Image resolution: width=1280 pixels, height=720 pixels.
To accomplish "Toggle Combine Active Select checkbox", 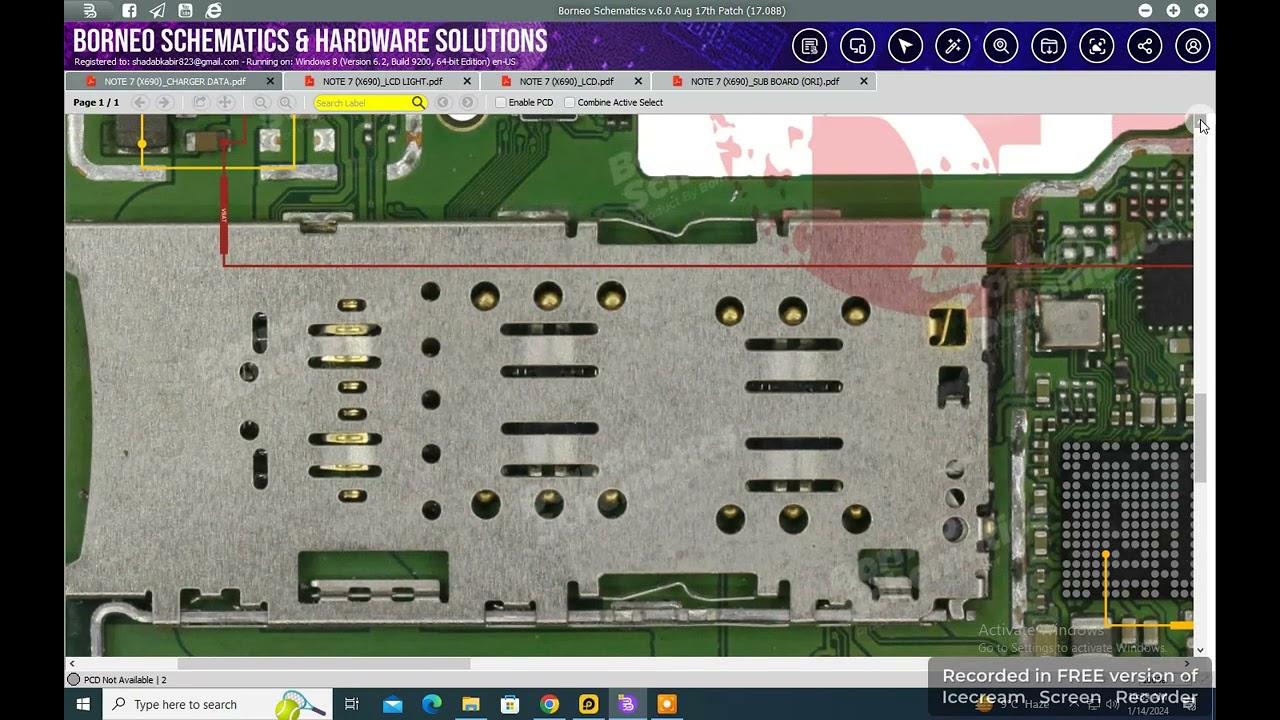I will click(570, 102).
